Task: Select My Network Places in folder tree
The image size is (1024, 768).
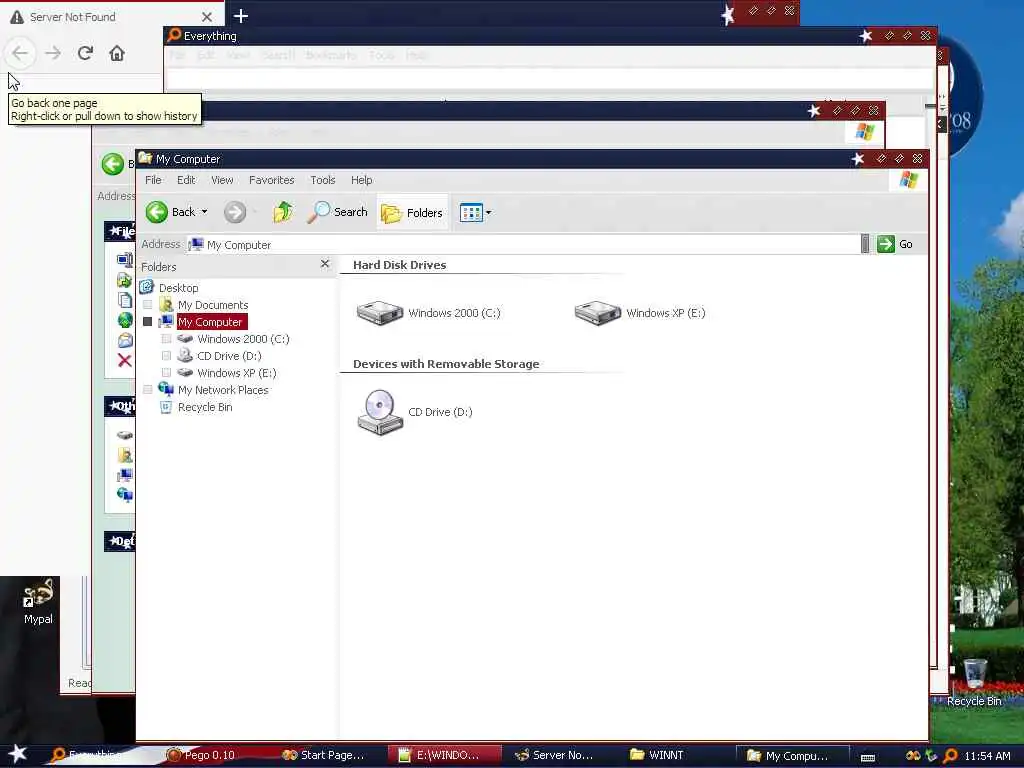Action: coord(223,390)
